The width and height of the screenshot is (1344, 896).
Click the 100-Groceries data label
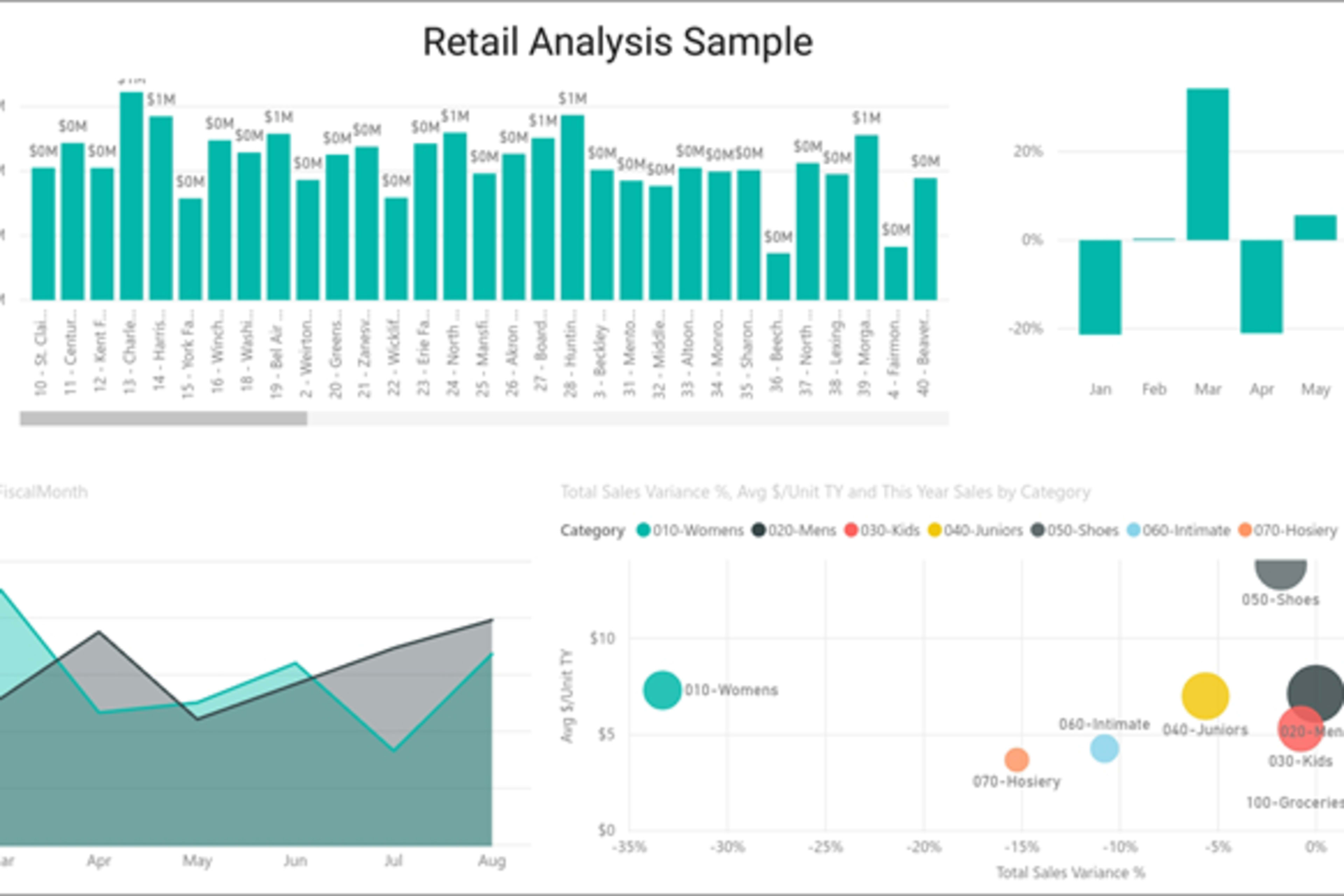[x=1295, y=802]
